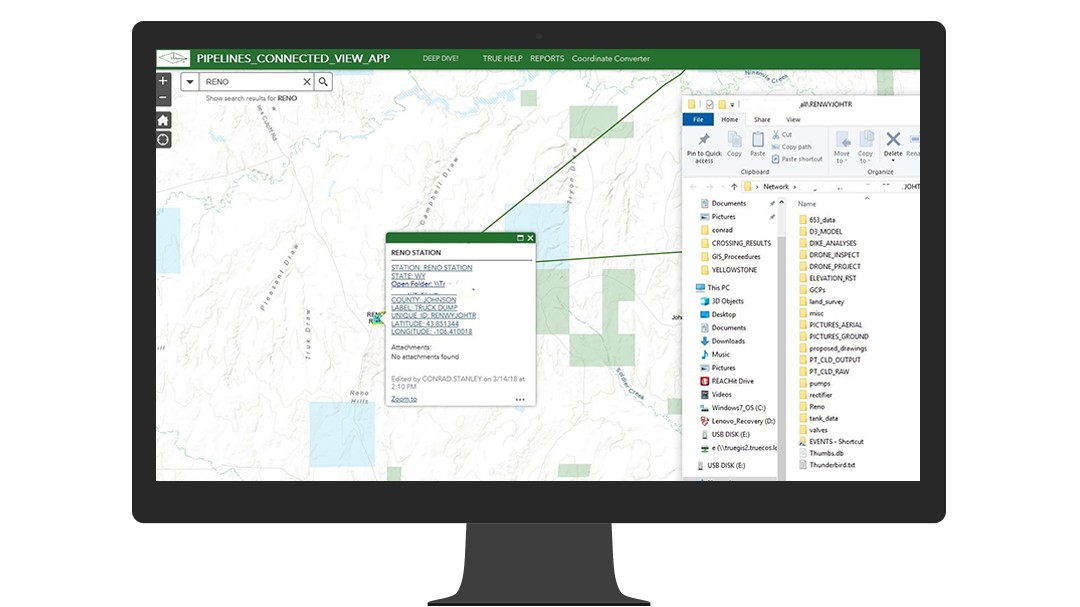
Task: Open CROSSING_RESULTS in navigation pane
Action: [x=741, y=243]
